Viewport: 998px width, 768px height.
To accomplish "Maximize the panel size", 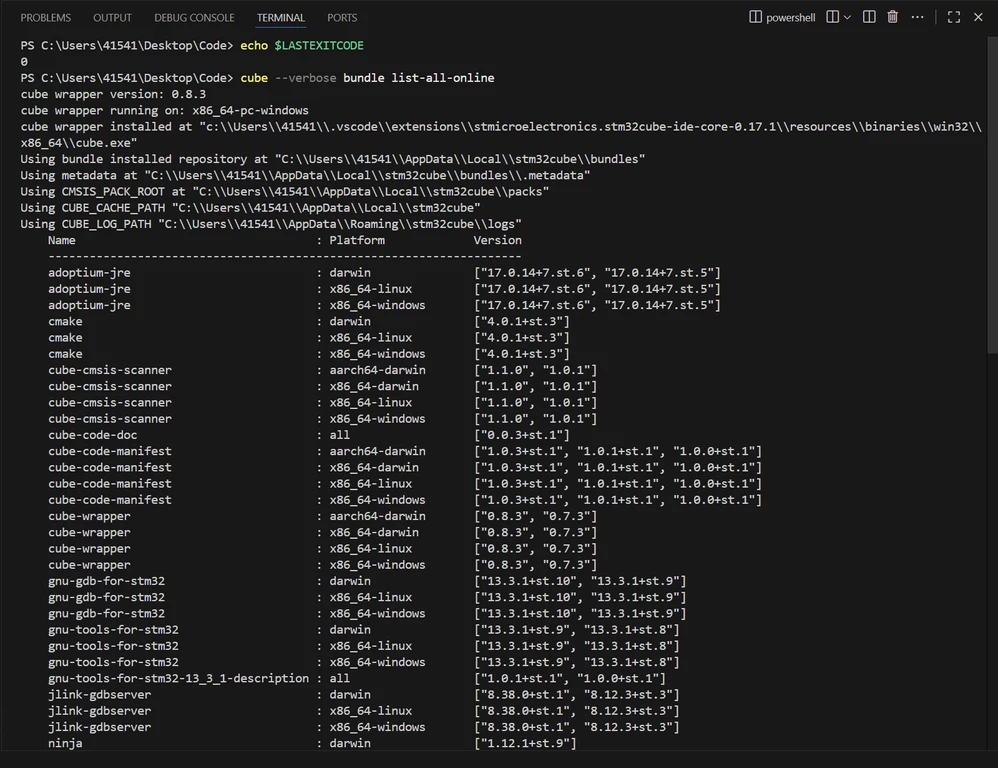I will point(953,17).
